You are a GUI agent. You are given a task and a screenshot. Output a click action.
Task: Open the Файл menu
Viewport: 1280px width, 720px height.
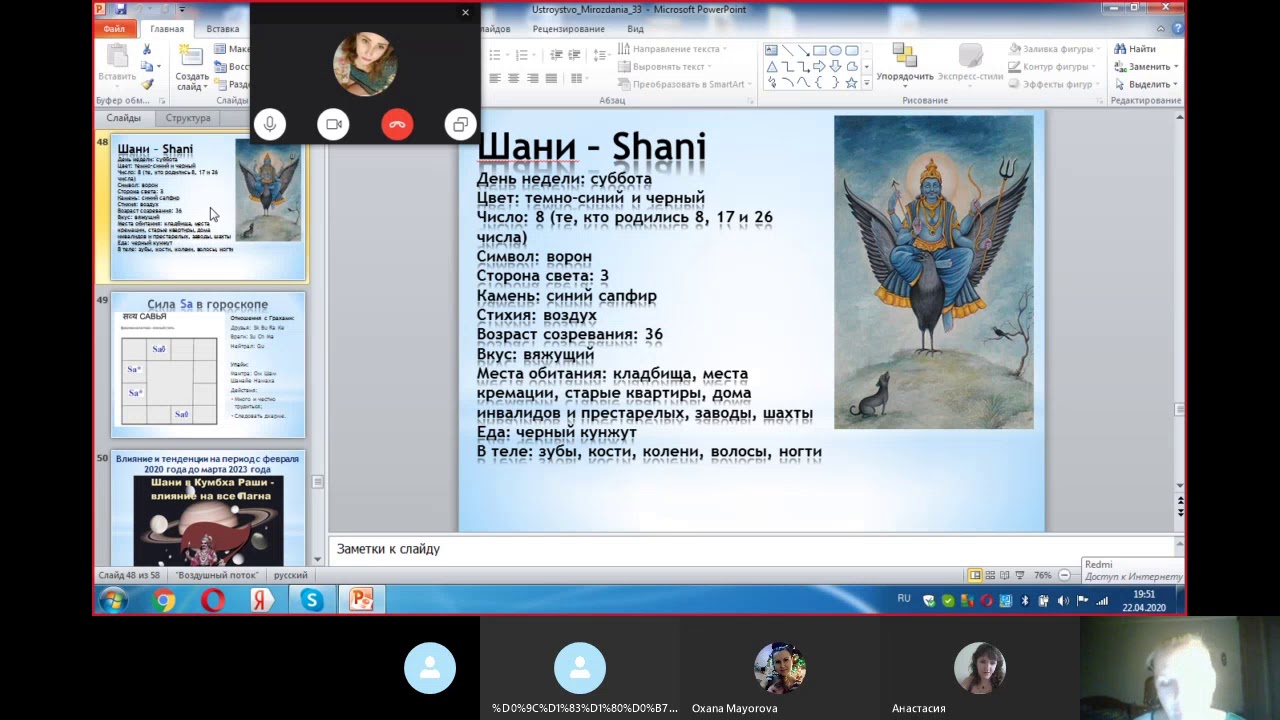(x=113, y=29)
